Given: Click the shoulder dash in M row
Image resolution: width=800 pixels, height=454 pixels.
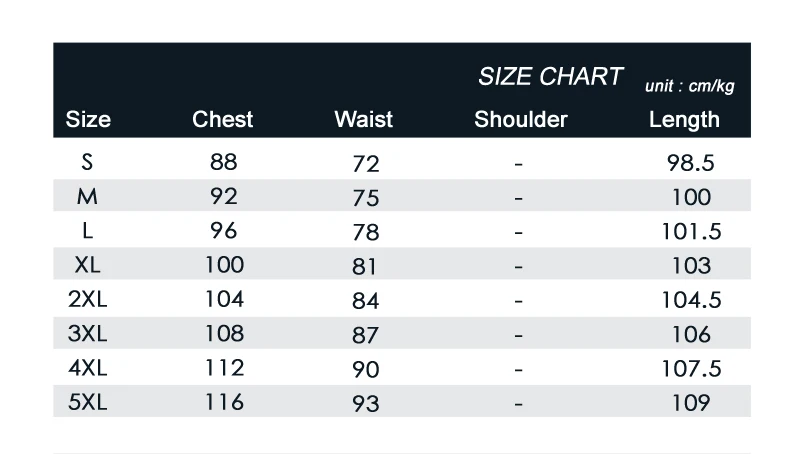Looking at the screenshot, I should click(x=518, y=198).
